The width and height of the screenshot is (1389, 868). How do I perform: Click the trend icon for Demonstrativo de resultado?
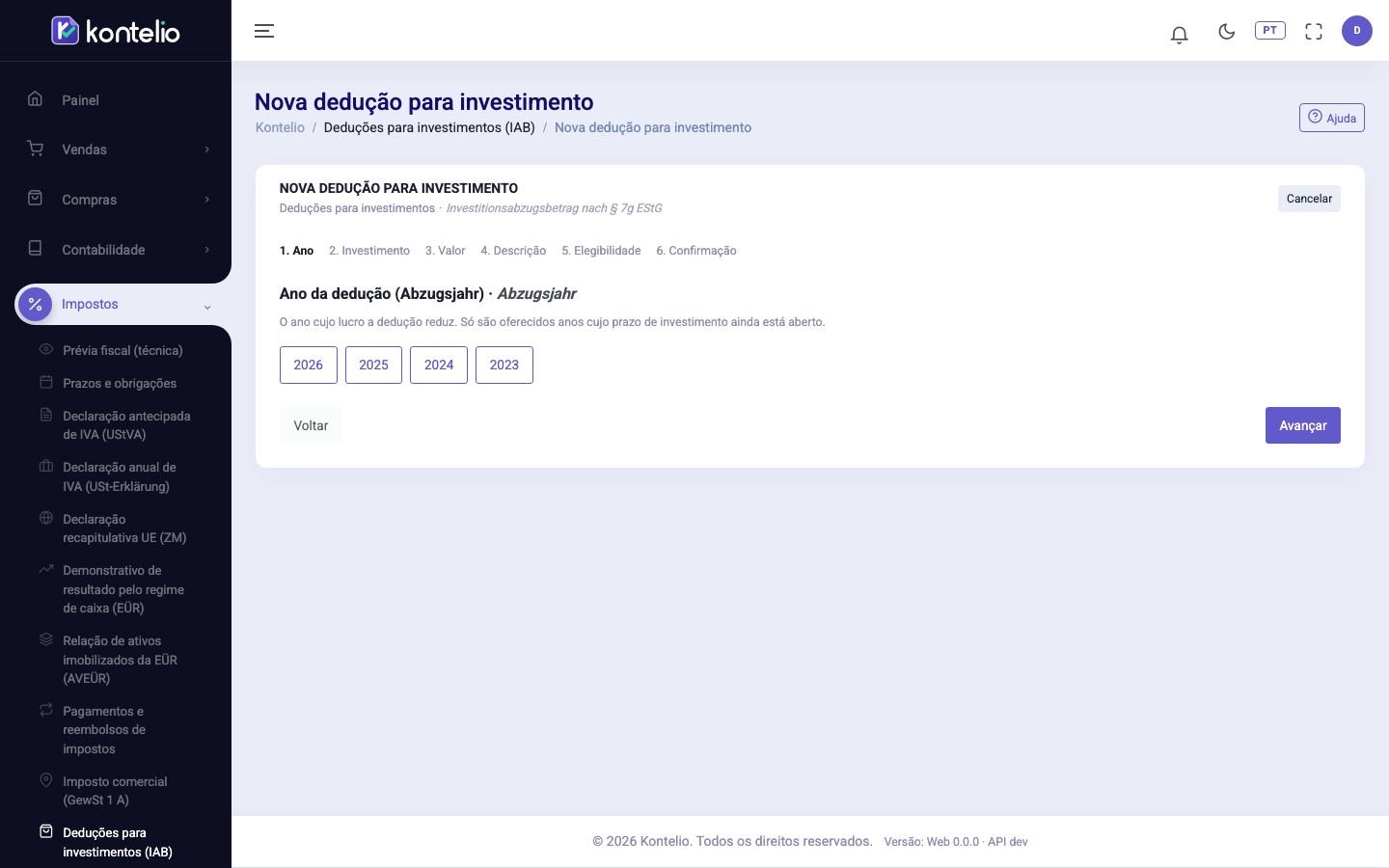(x=45, y=569)
